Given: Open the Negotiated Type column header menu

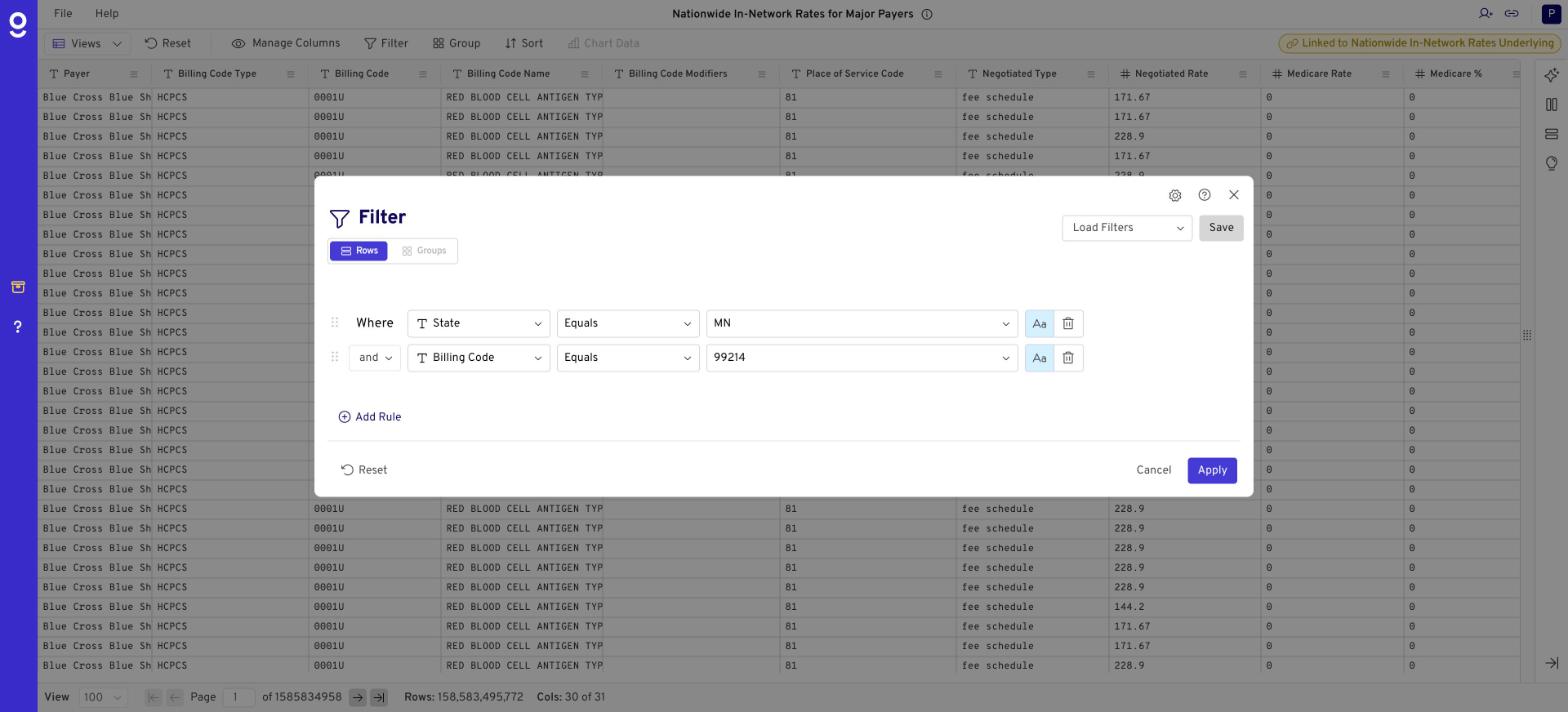Looking at the screenshot, I should click(x=1091, y=74).
